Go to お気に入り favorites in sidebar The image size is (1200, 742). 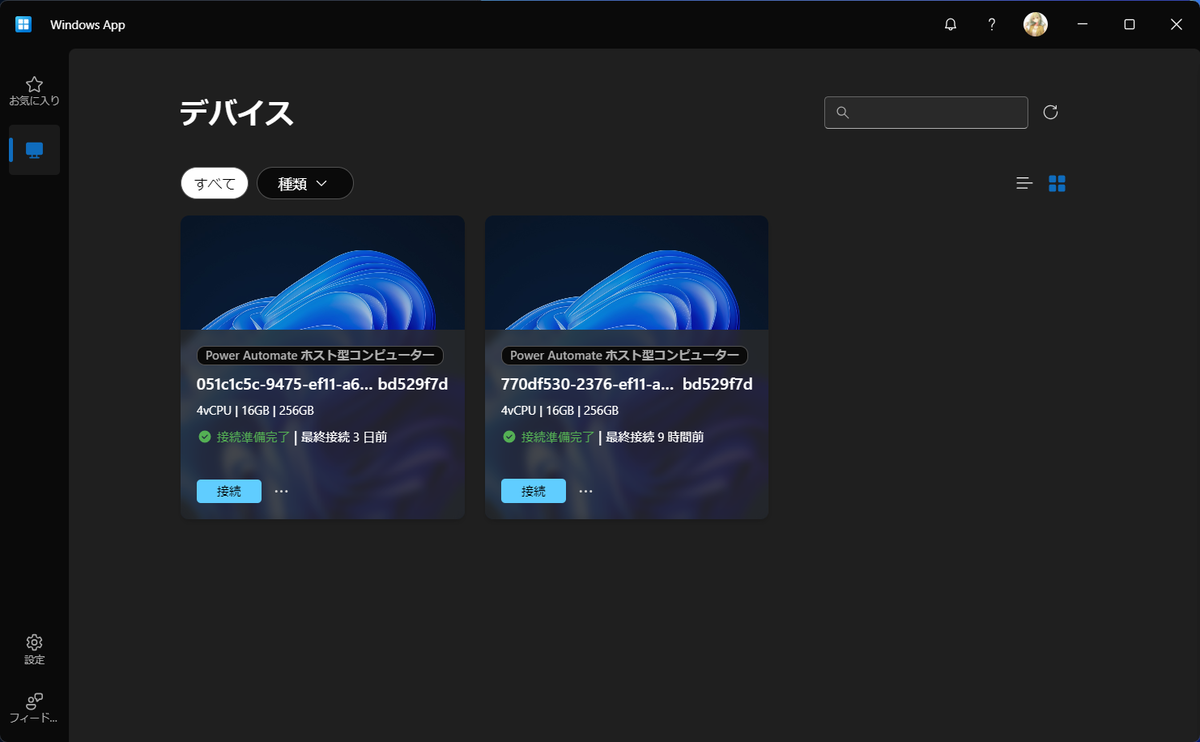(x=34, y=91)
